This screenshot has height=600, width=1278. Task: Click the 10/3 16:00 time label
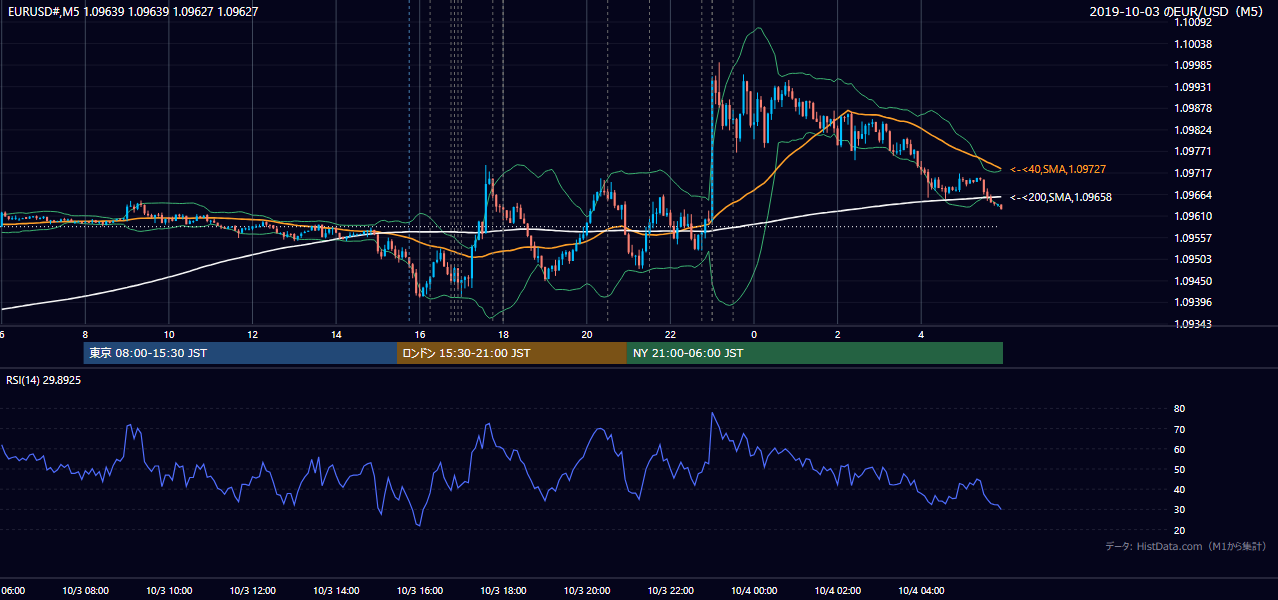[419, 591]
